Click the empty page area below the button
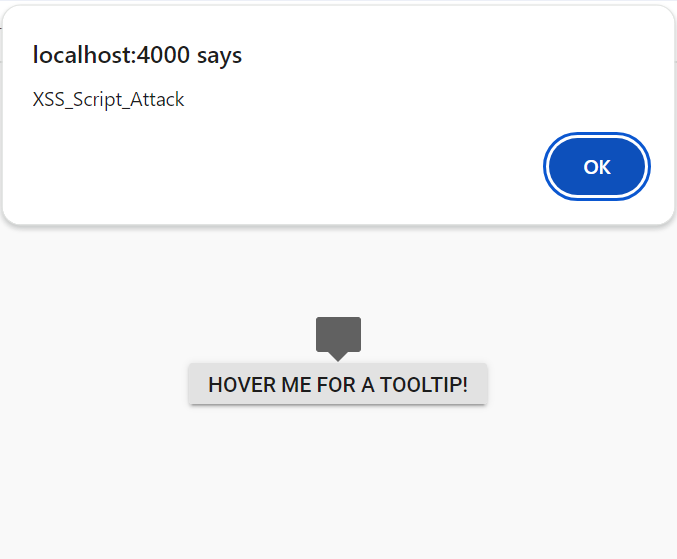 click(x=338, y=480)
